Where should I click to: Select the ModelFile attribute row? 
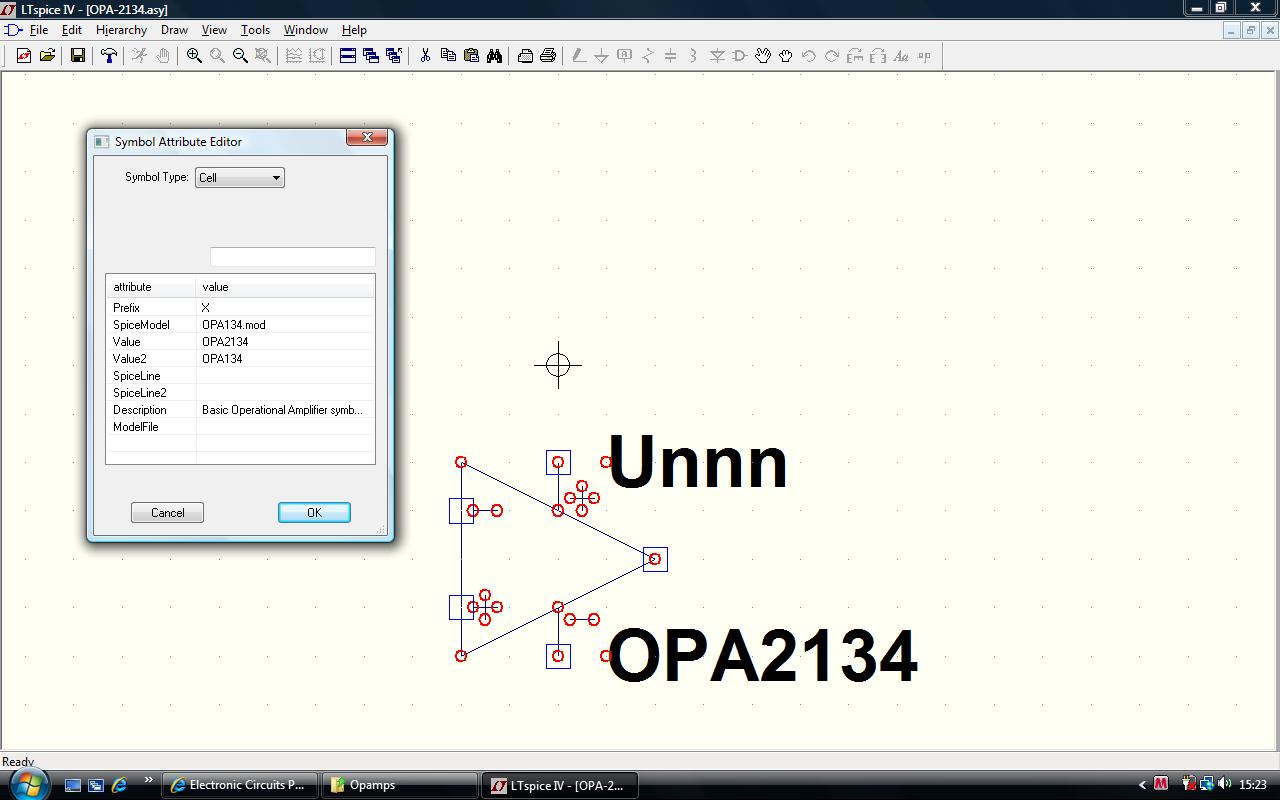coord(240,427)
